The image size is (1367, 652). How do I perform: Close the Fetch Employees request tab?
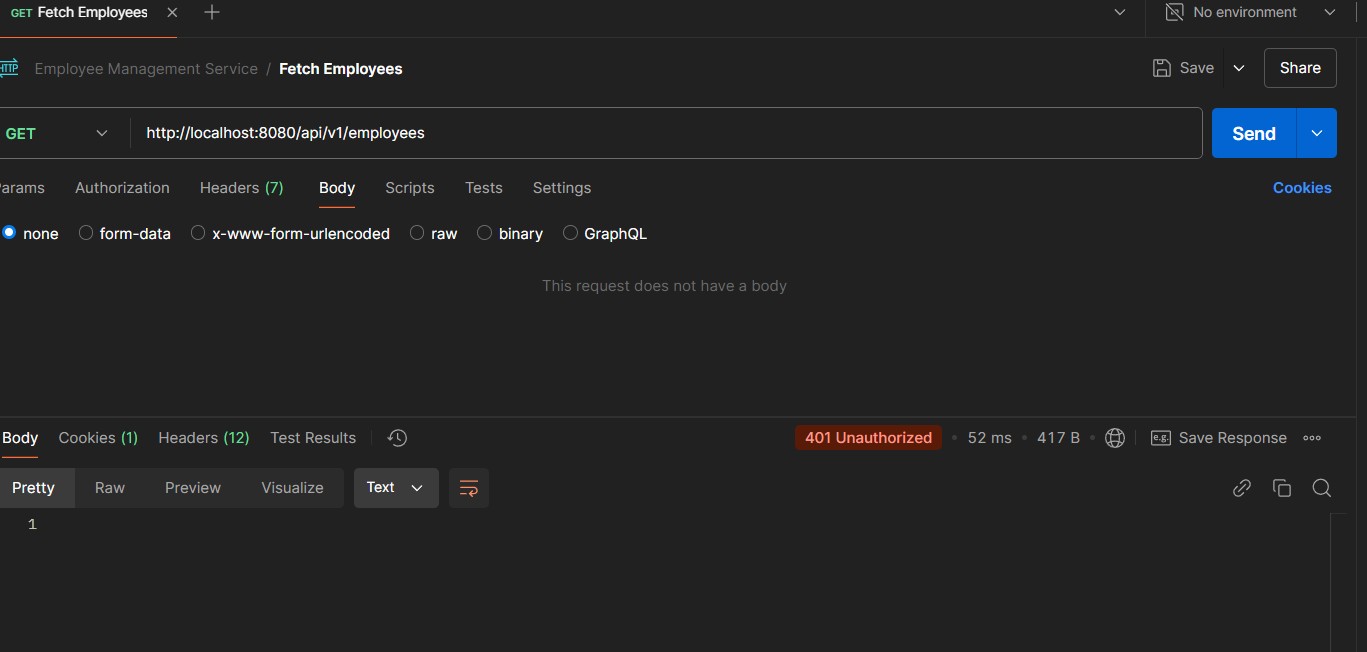point(172,13)
